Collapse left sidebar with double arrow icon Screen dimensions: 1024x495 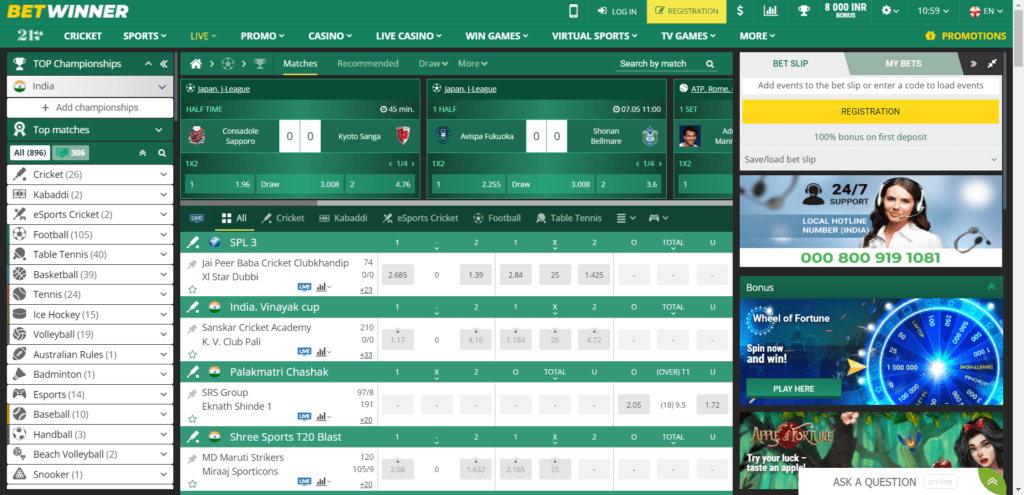(x=163, y=64)
